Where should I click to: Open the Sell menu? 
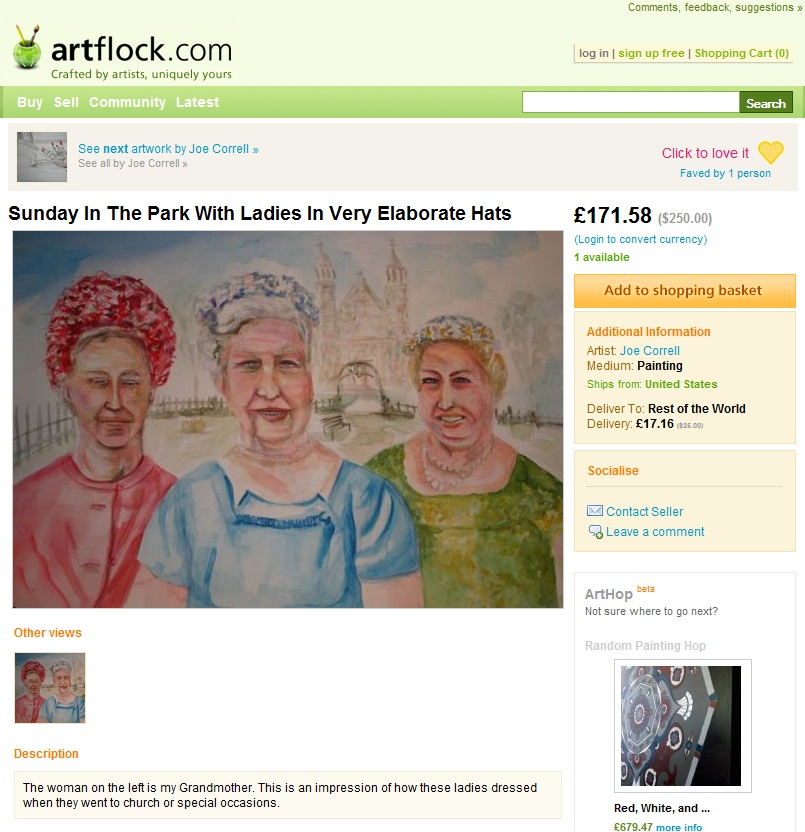point(66,102)
